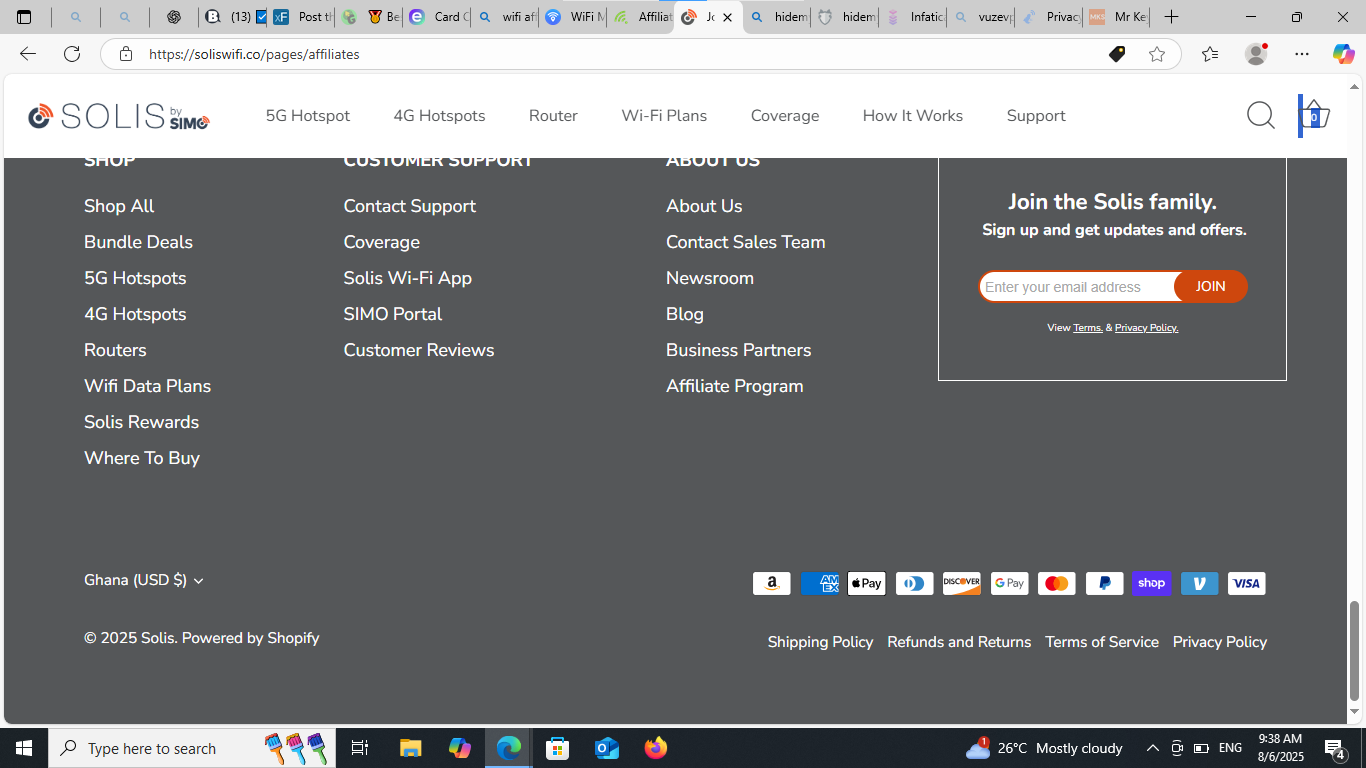
Task: Open the Wi-Fi Plans menu item
Action: [664, 116]
